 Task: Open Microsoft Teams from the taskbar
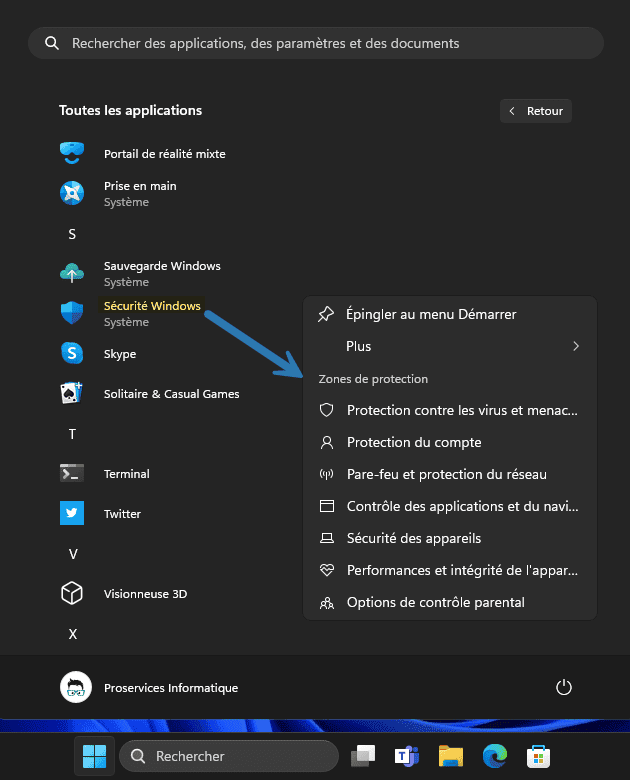(407, 756)
